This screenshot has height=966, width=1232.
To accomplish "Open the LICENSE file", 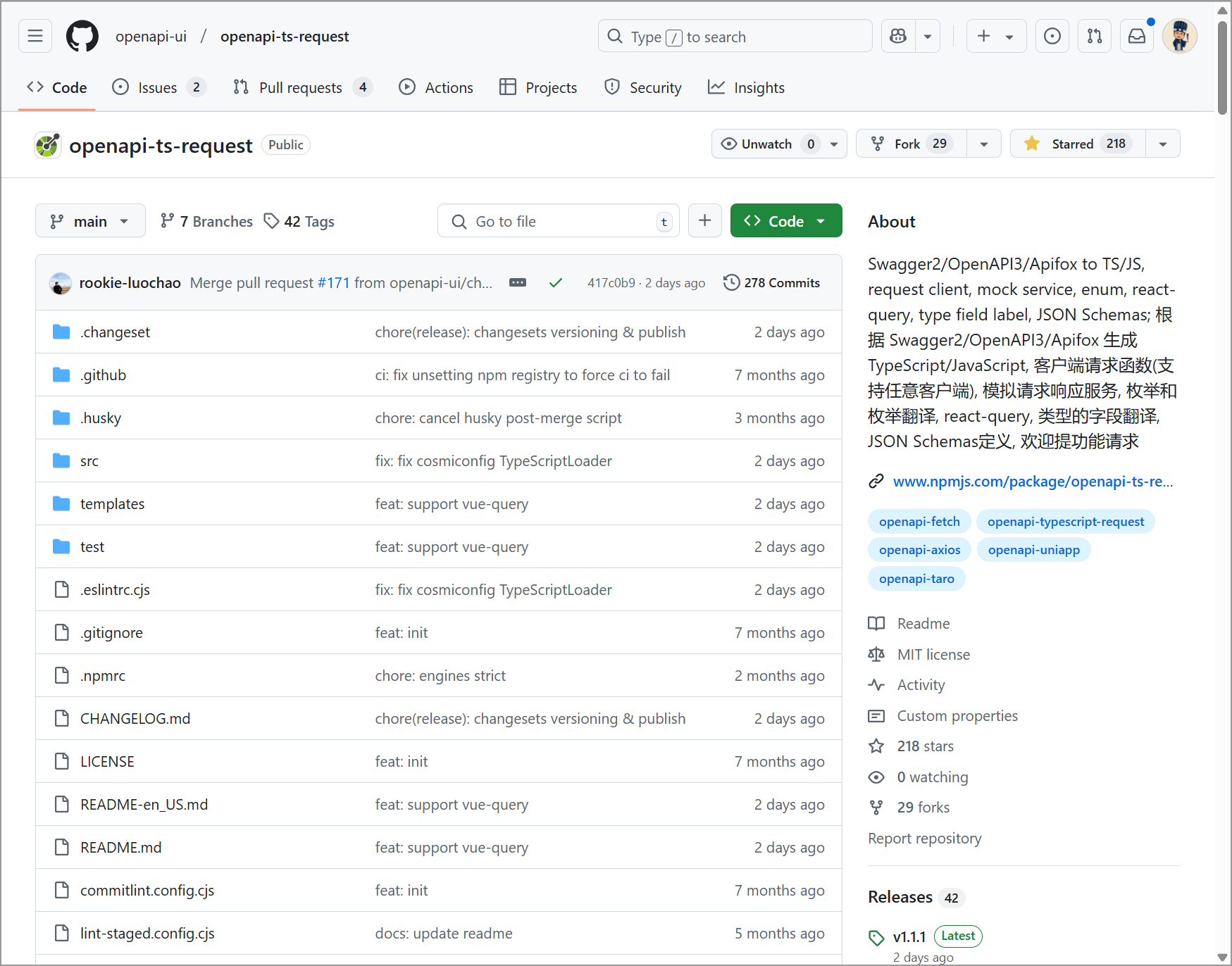I will click(107, 762).
